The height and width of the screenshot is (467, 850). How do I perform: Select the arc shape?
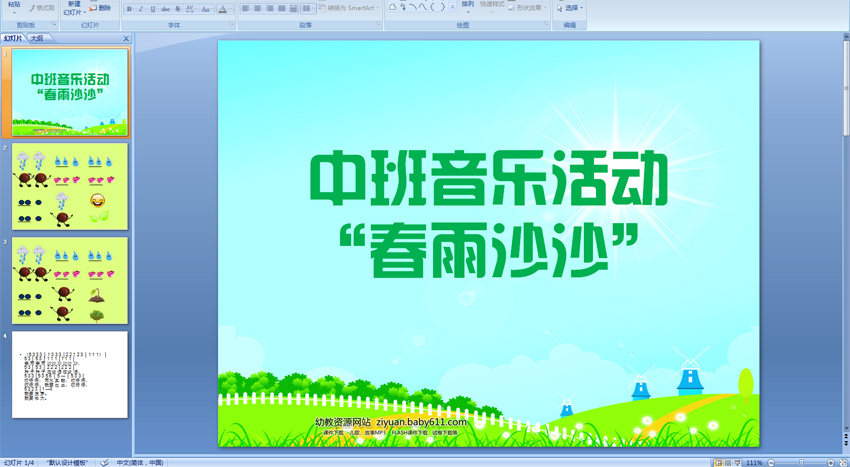(x=413, y=7)
